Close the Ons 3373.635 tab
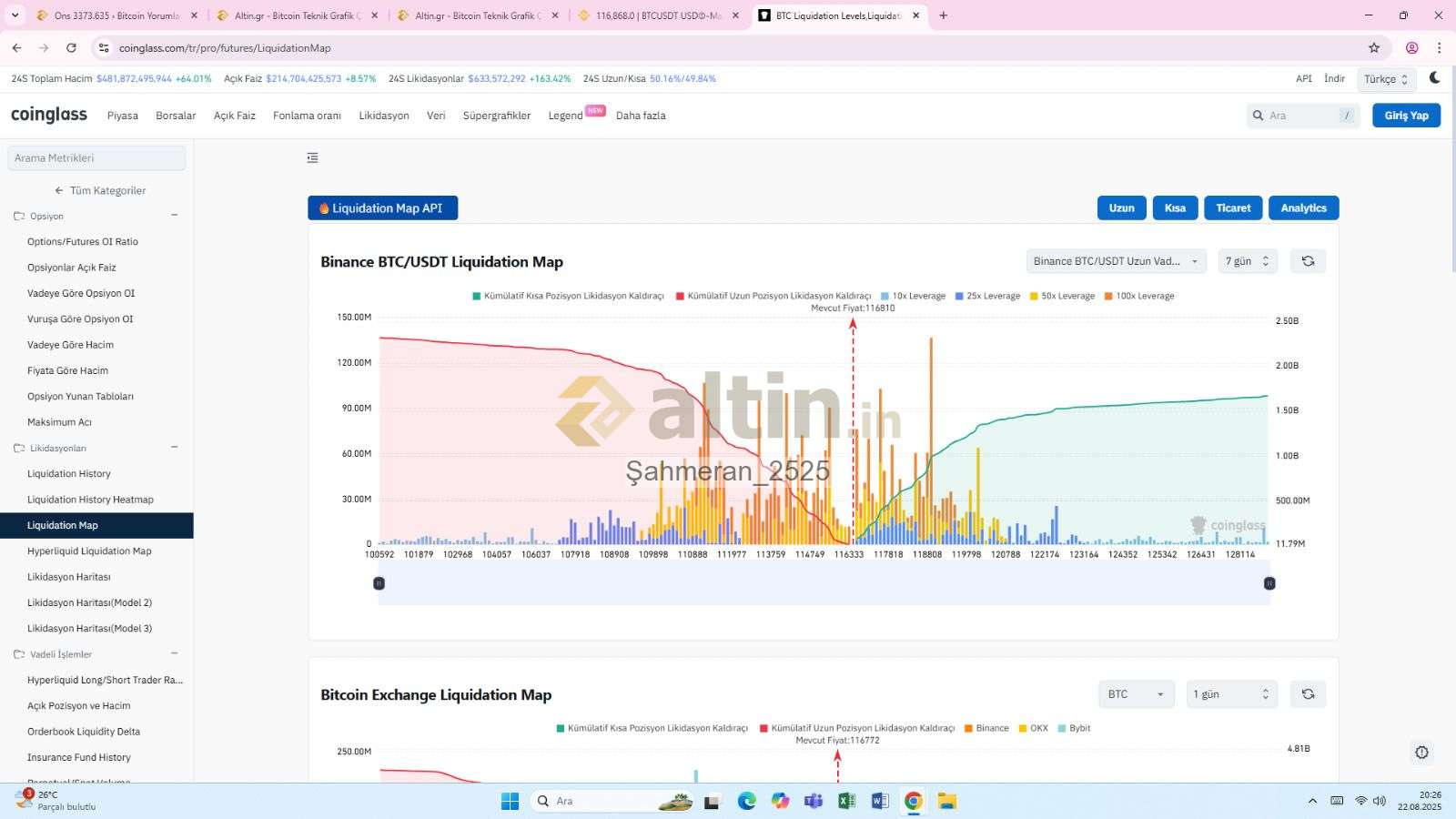This screenshot has width=1456, height=819. (194, 15)
